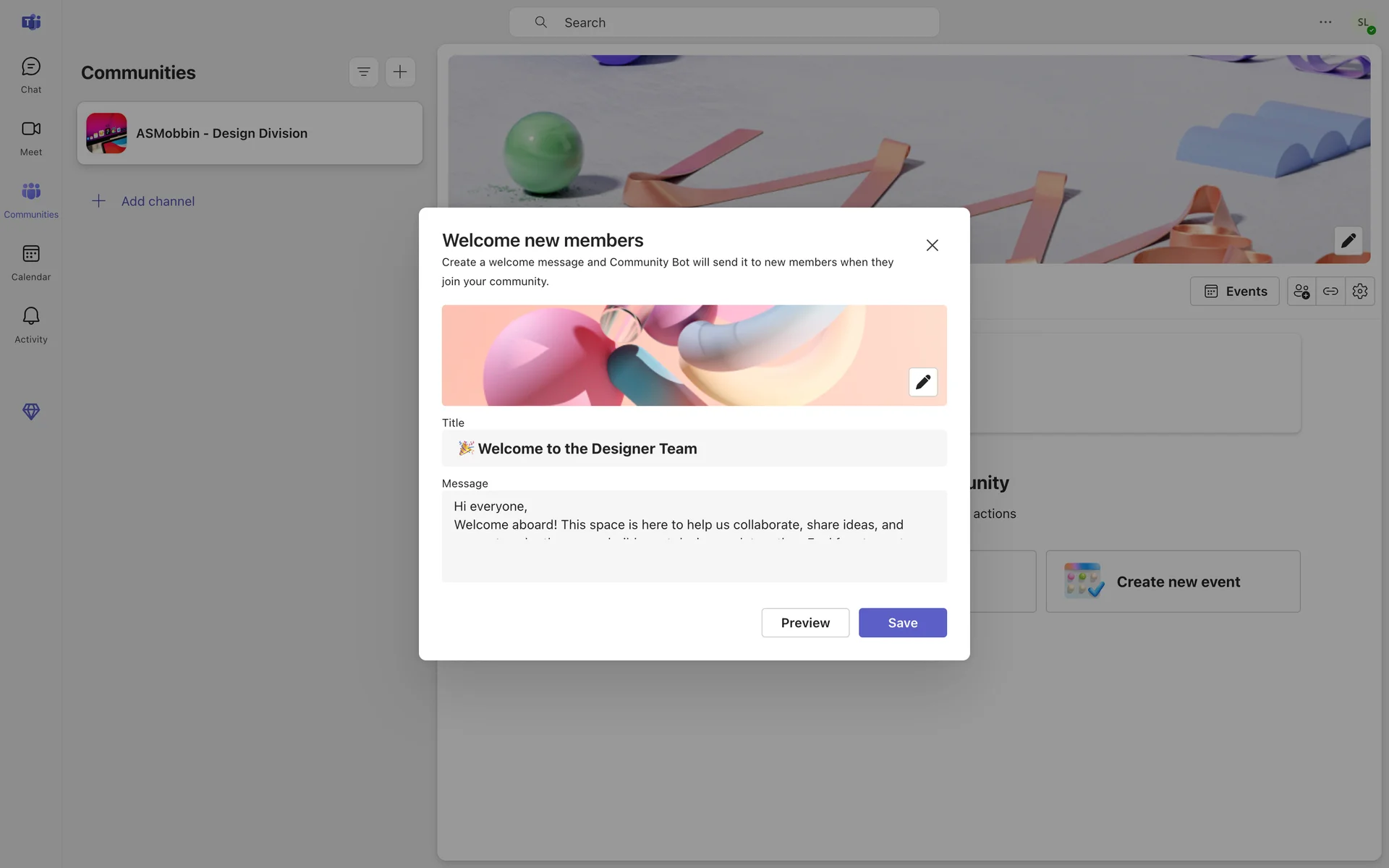The height and width of the screenshot is (868, 1389).
Task: Close the Welcome new members dialog
Action: click(x=932, y=245)
